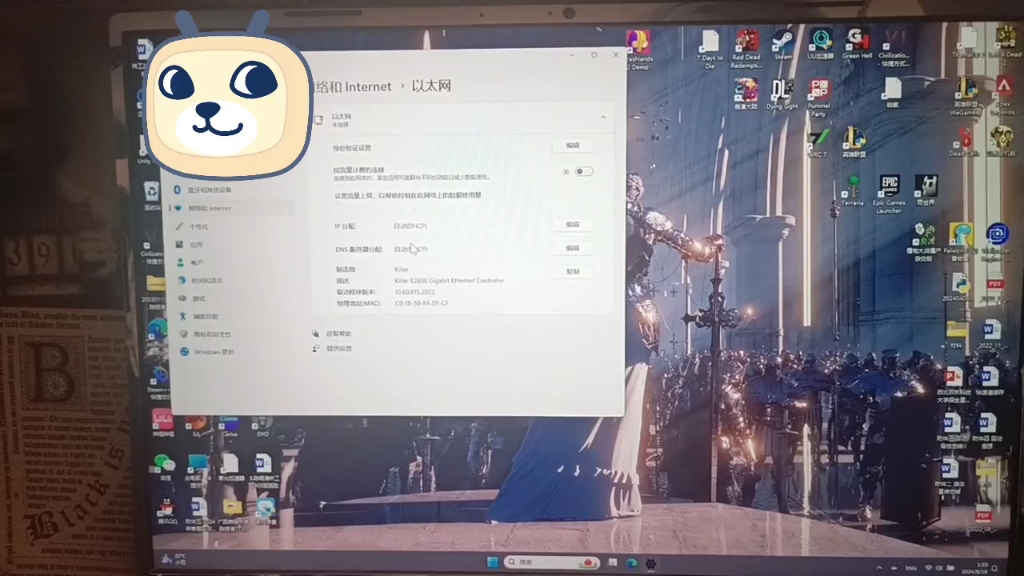
Task: Select the Dead Cells desktop icon
Action: pyautogui.click(x=965, y=142)
